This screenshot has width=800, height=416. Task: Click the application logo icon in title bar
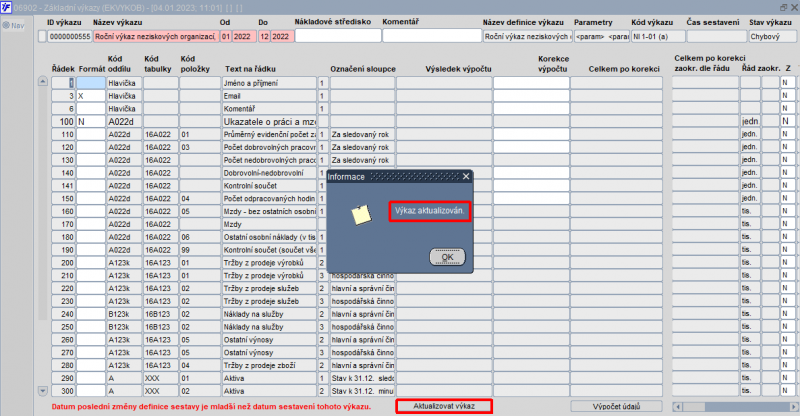pyautogui.click(x=6, y=7)
